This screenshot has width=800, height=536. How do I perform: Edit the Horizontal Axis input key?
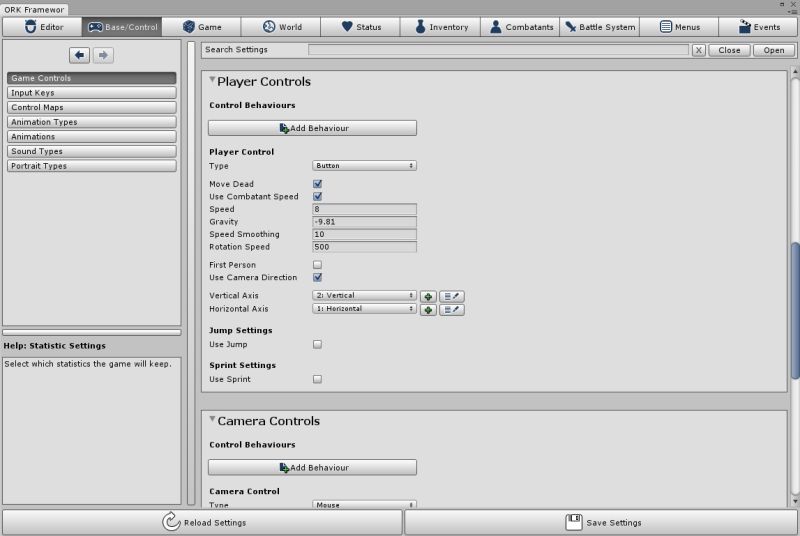coord(452,310)
